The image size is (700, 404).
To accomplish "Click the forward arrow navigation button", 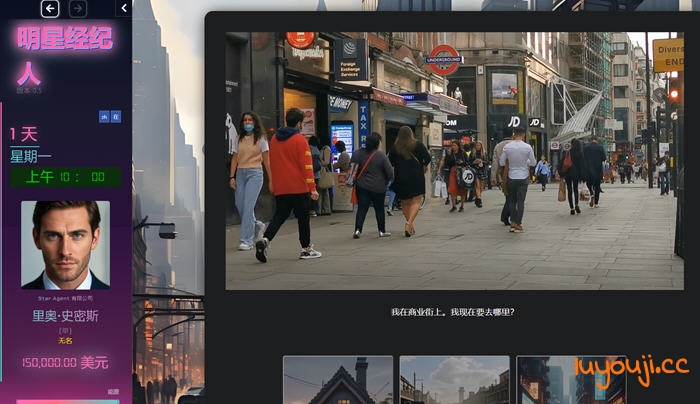I will point(78,8).
